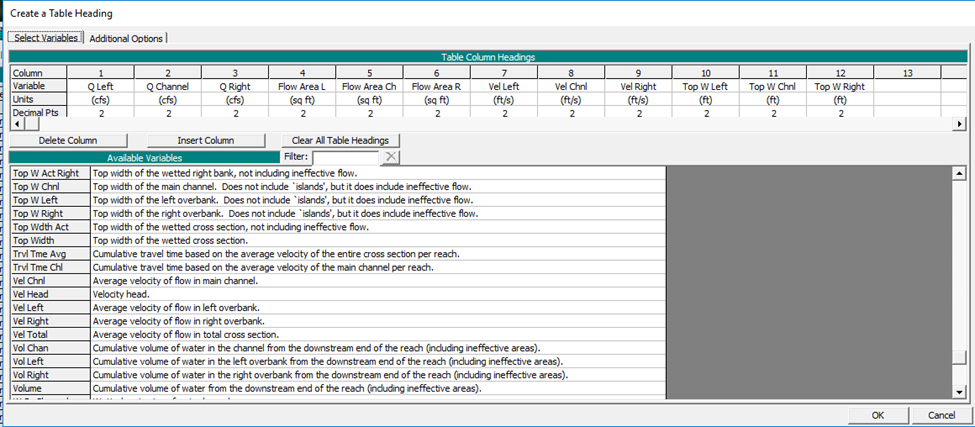This screenshot has height=427, width=975.
Task: Type in the Filter input field
Action: point(346,157)
